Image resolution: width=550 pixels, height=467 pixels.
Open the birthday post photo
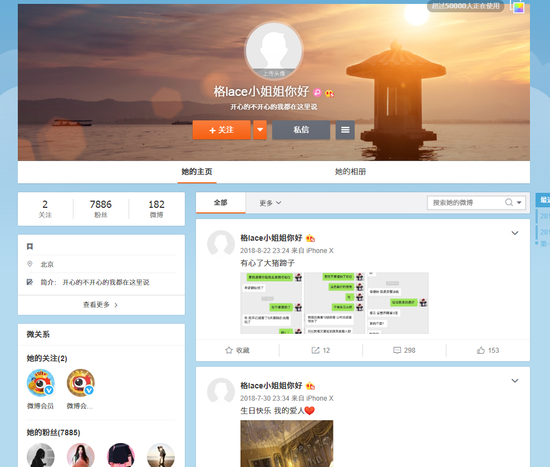click(x=287, y=443)
